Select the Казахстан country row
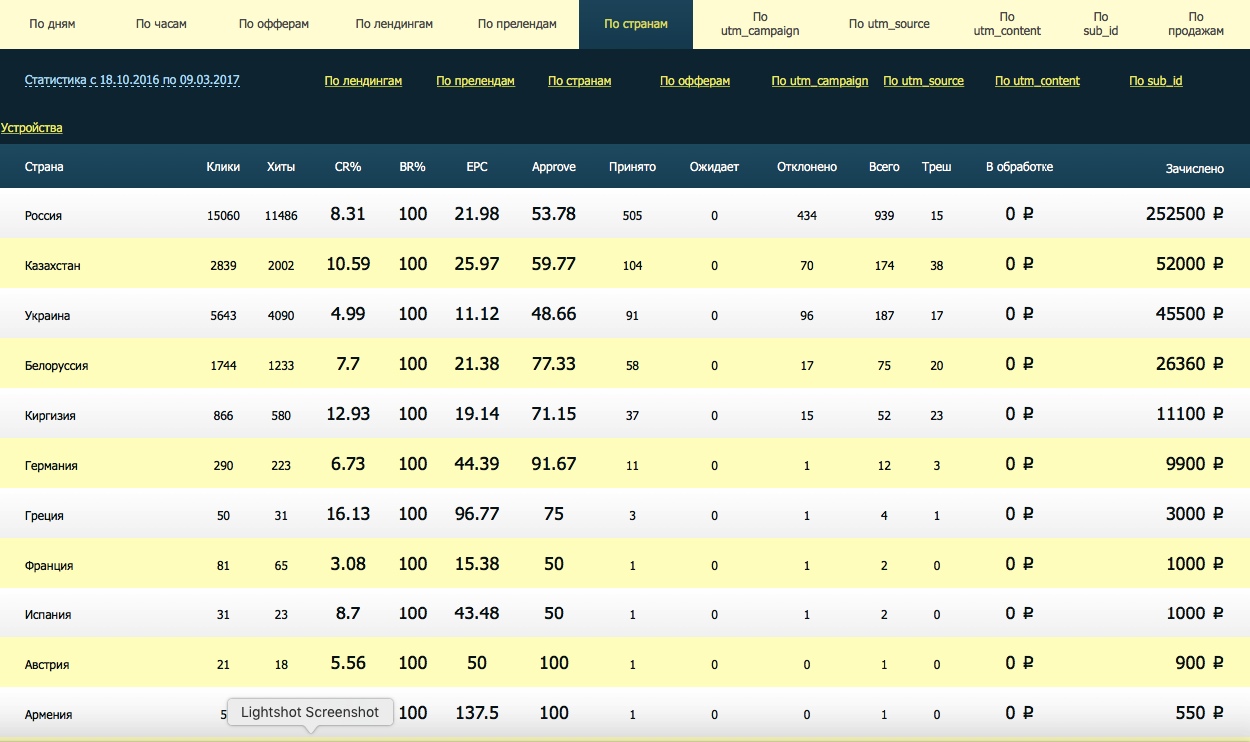Image resolution: width=1250 pixels, height=742 pixels. tap(625, 264)
